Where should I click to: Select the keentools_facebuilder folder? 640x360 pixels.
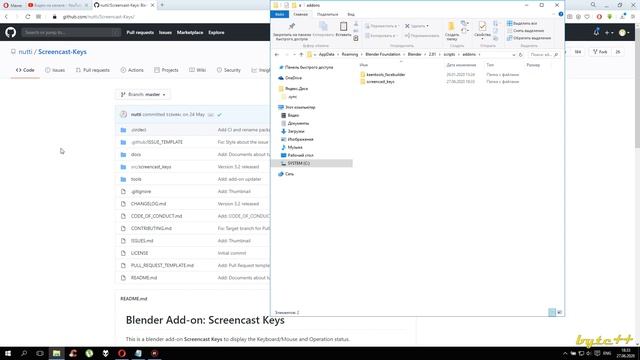386,75
